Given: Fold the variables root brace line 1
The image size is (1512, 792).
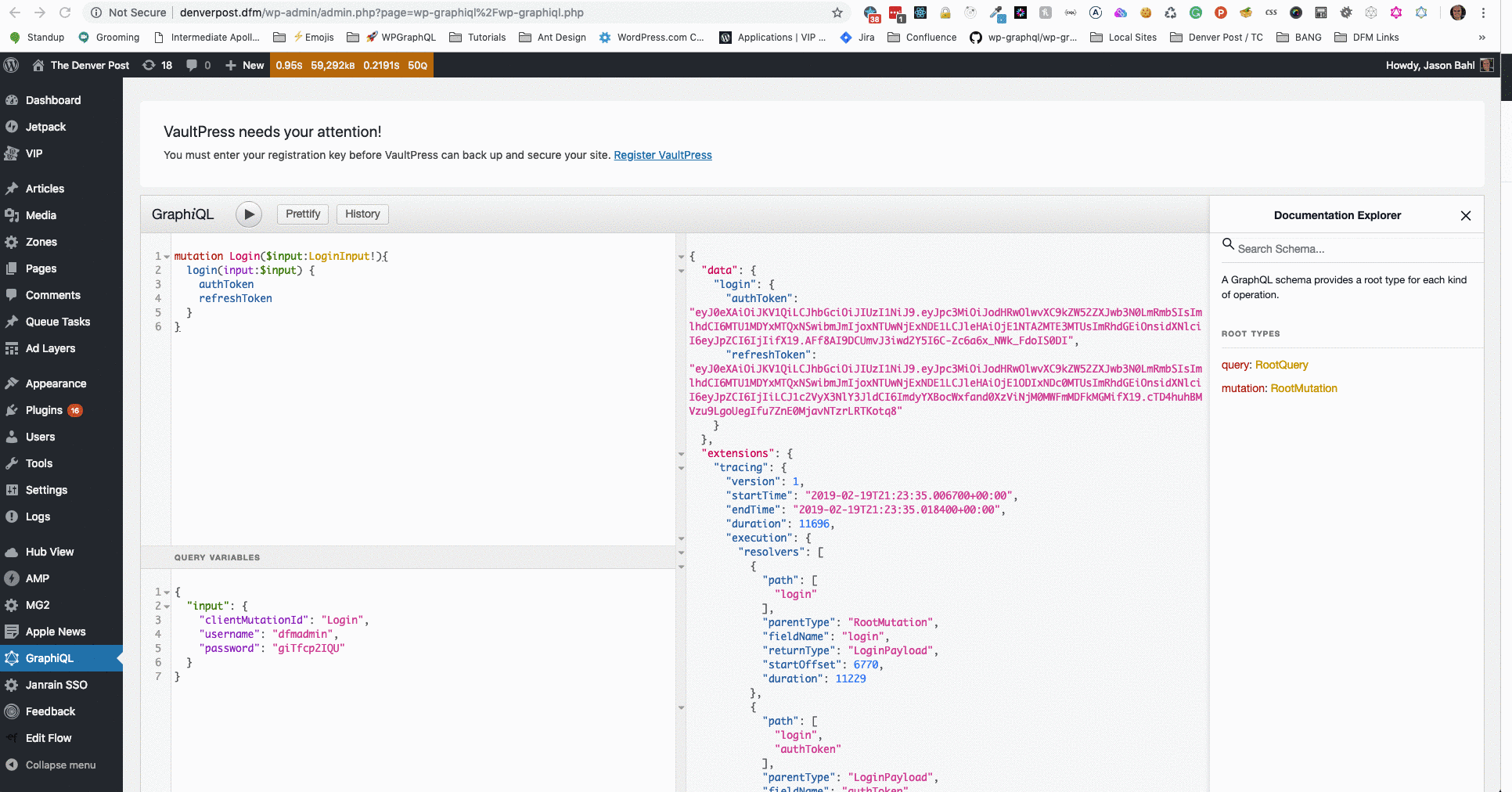Looking at the screenshot, I should pos(167,592).
